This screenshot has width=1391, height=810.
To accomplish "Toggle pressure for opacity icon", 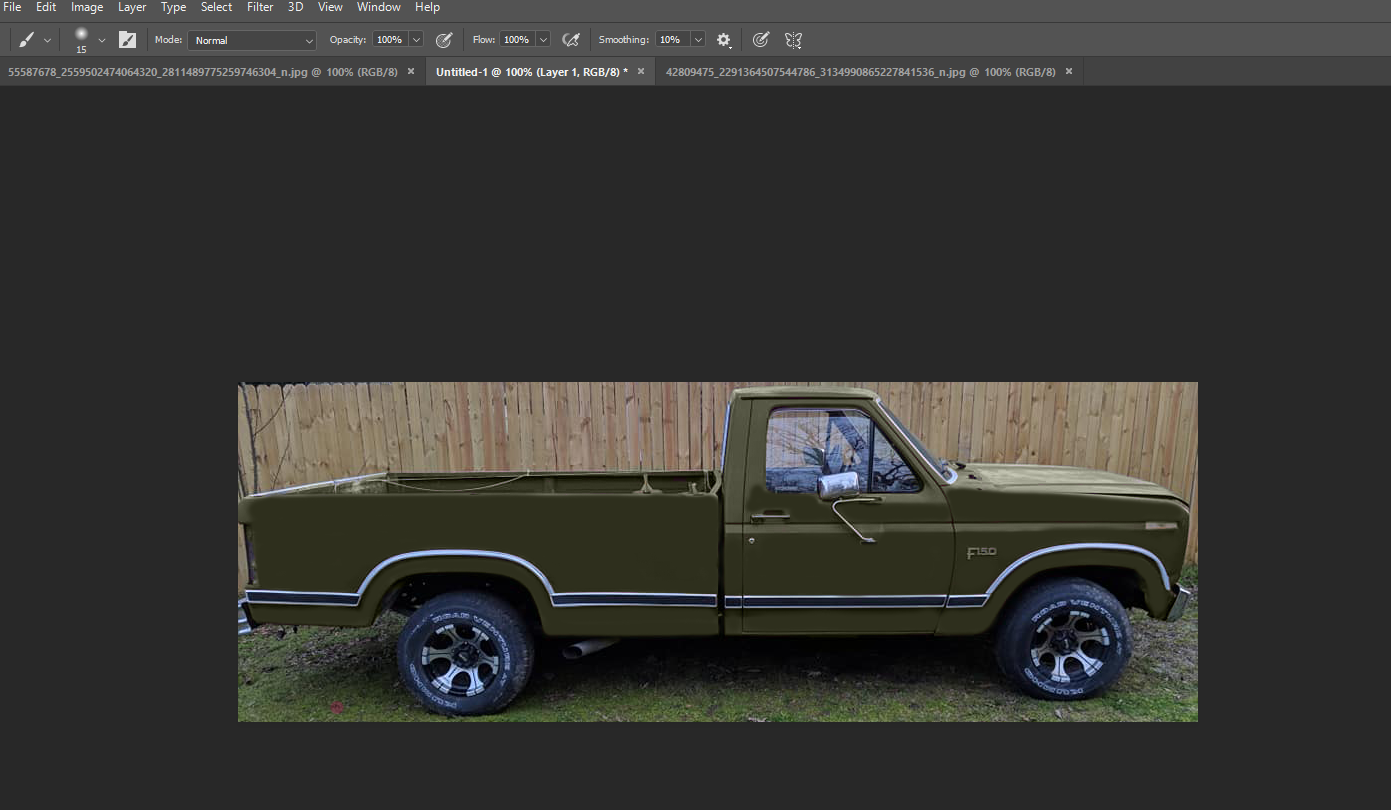I will [x=444, y=40].
